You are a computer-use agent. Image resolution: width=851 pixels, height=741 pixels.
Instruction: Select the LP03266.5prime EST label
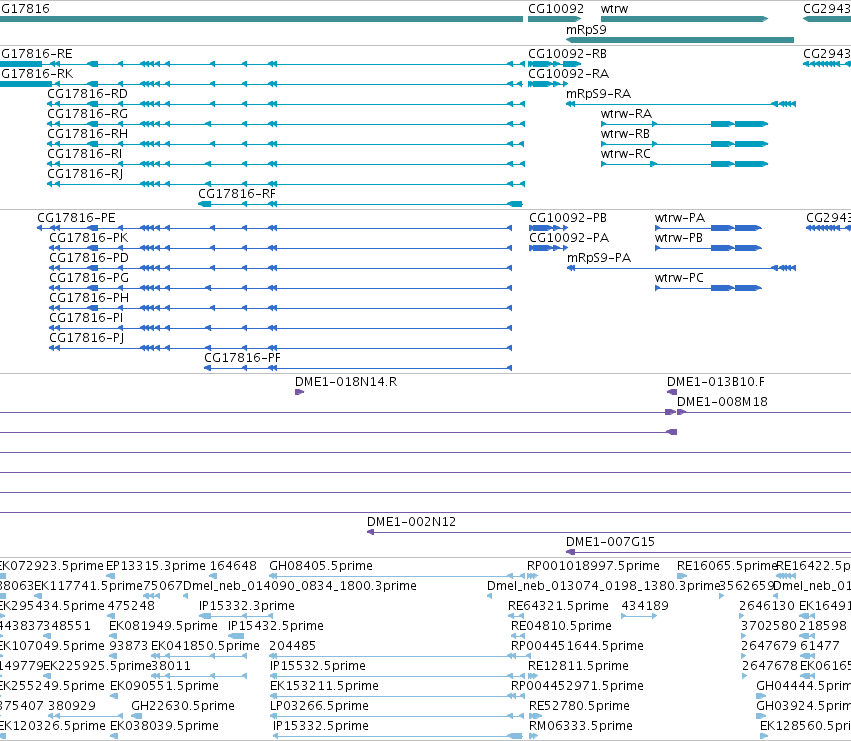pyautogui.click(x=319, y=706)
